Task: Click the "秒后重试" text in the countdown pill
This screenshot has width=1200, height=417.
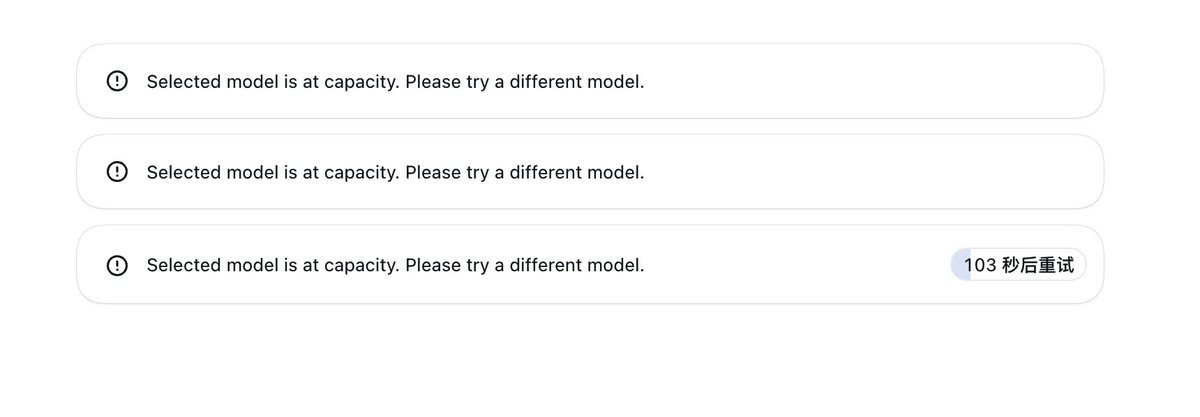Action: [1038, 265]
